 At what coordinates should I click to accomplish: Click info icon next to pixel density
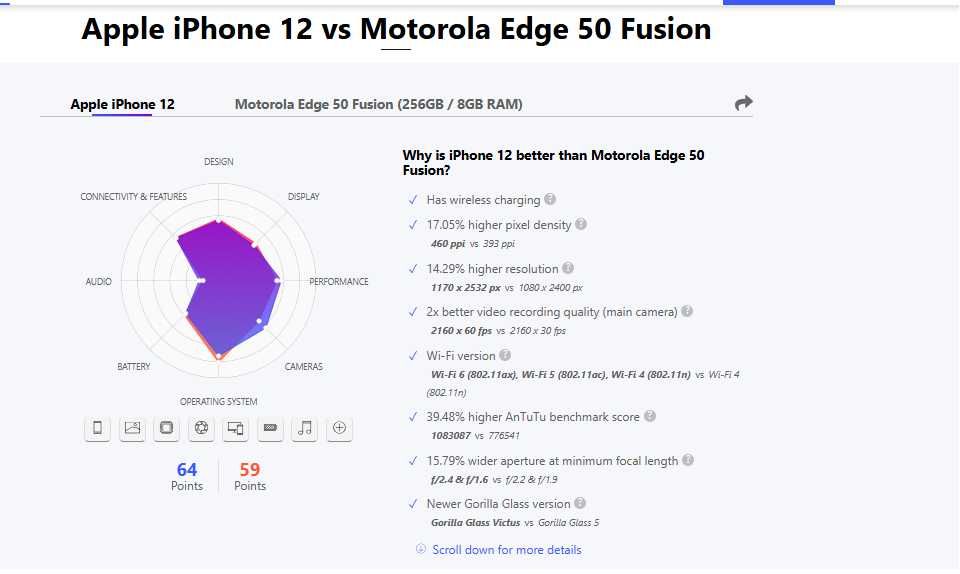[581, 225]
